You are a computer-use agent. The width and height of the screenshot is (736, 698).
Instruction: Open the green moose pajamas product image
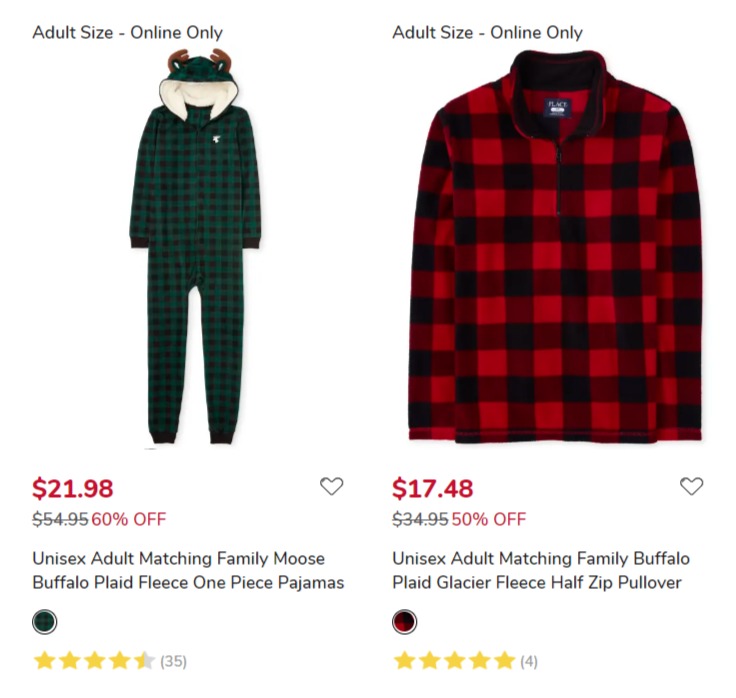(195, 247)
